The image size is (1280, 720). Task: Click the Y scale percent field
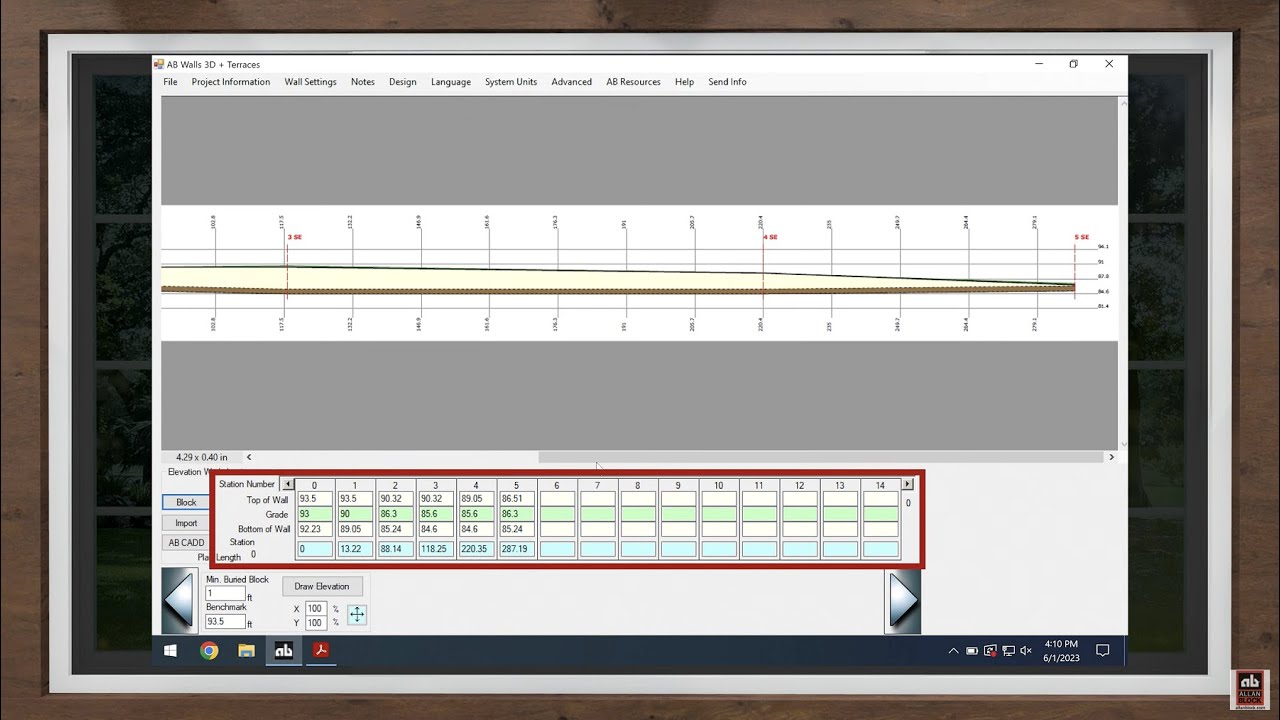tap(315, 622)
